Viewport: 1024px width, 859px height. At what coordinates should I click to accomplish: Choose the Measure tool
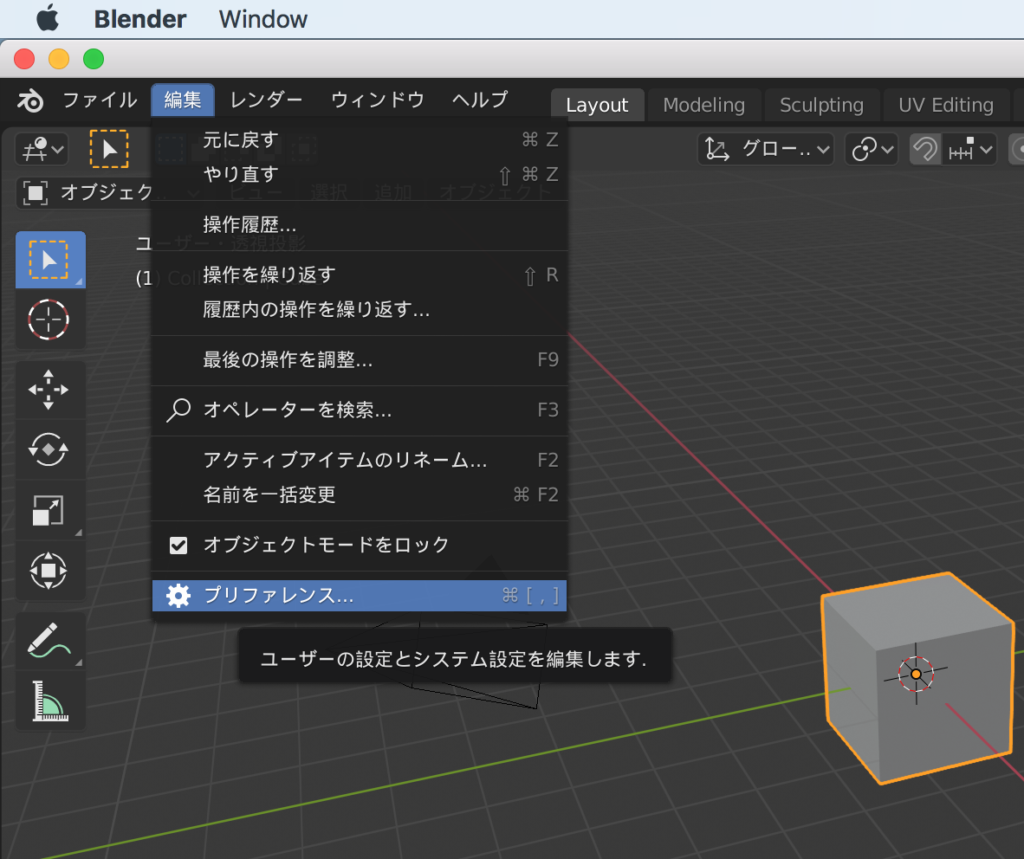coord(49,701)
